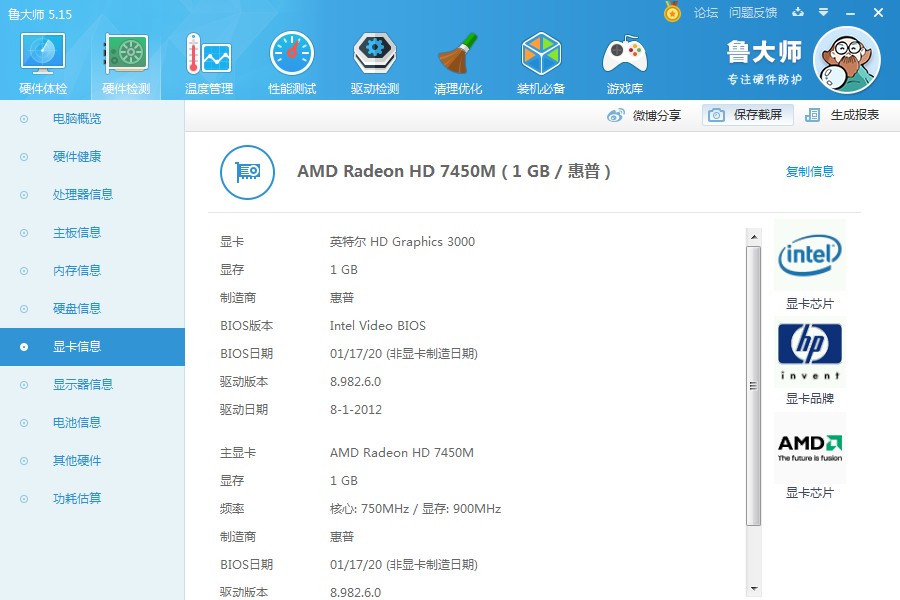
Task: Click the Intel logo thumbnail
Action: tap(810, 255)
